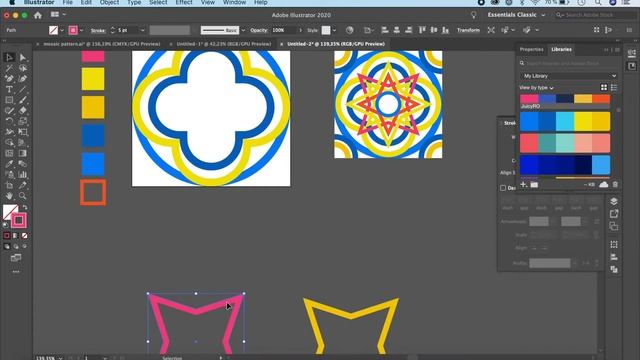Open Essentials Classic workspace switcher

pyautogui.click(x=516, y=15)
